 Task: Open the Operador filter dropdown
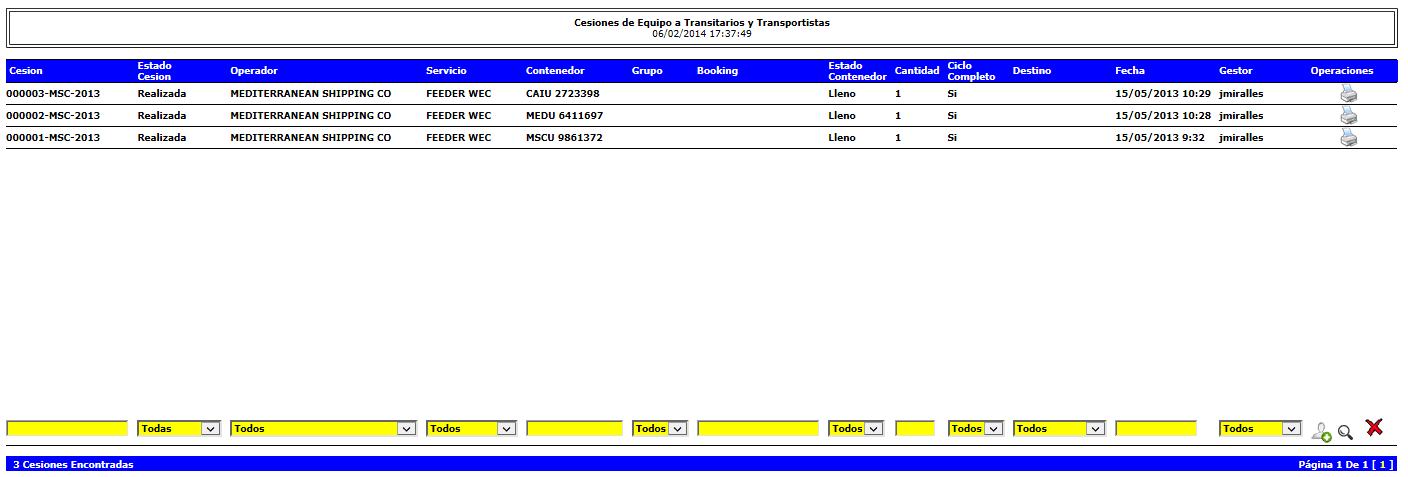(x=323, y=428)
